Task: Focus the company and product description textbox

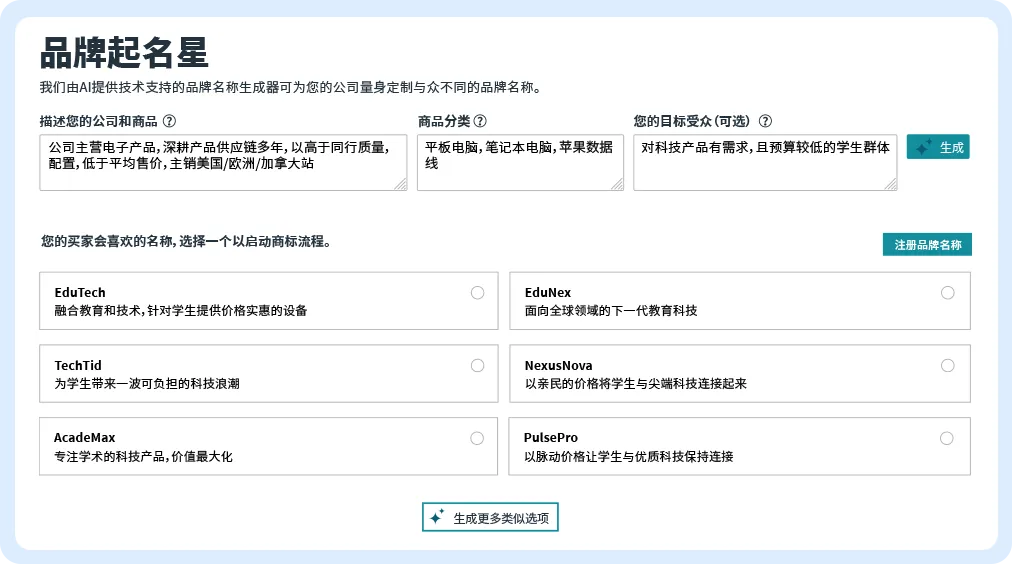Action: point(222,162)
